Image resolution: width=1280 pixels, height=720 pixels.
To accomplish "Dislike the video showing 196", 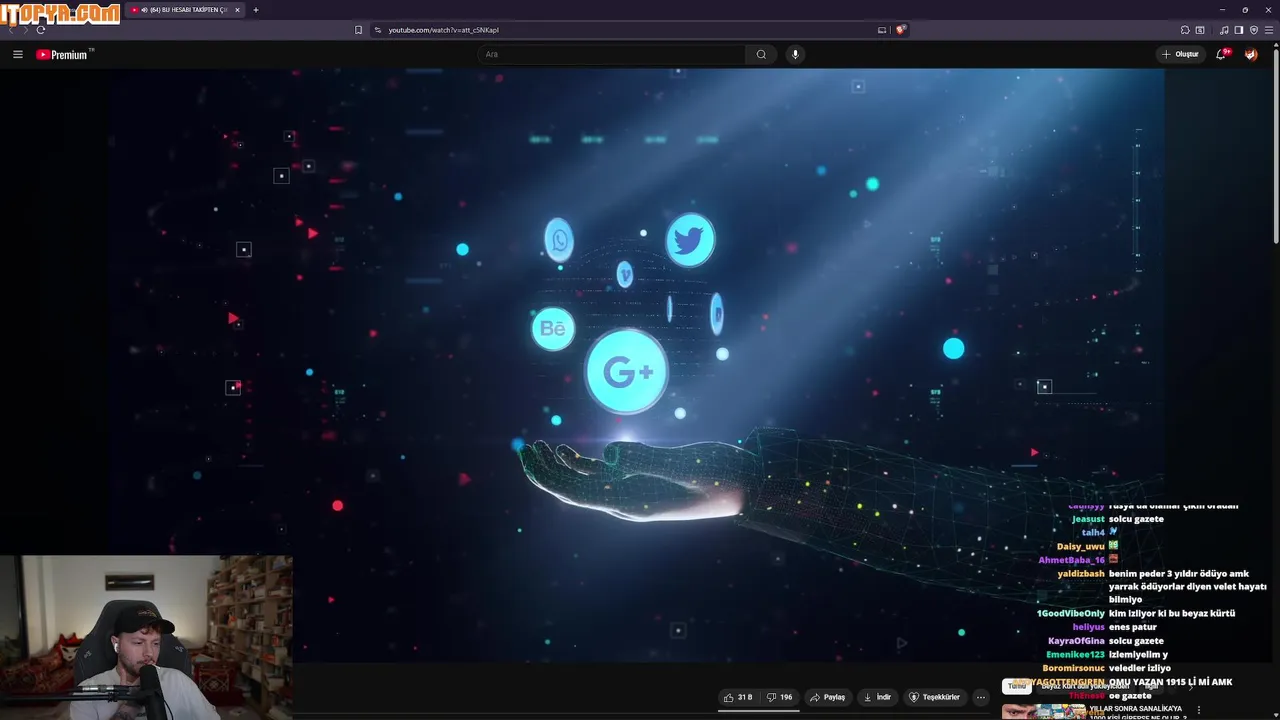I will point(780,697).
